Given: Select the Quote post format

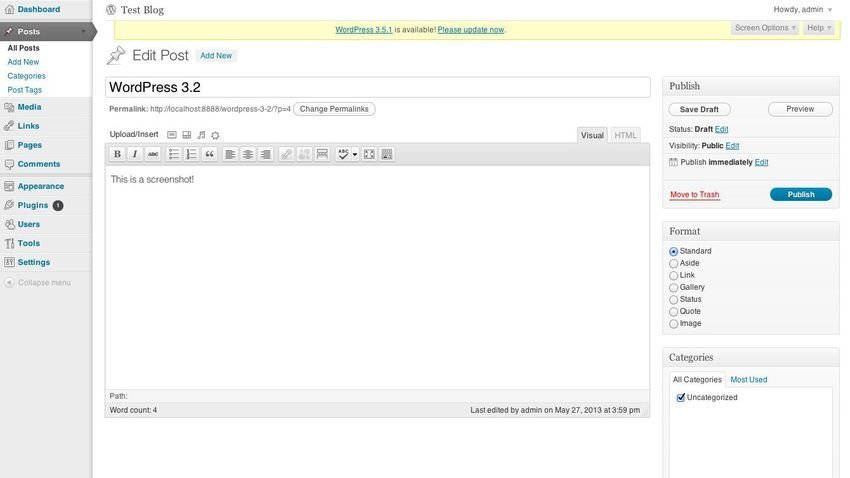Looking at the screenshot, I should [x=673, y=312].
